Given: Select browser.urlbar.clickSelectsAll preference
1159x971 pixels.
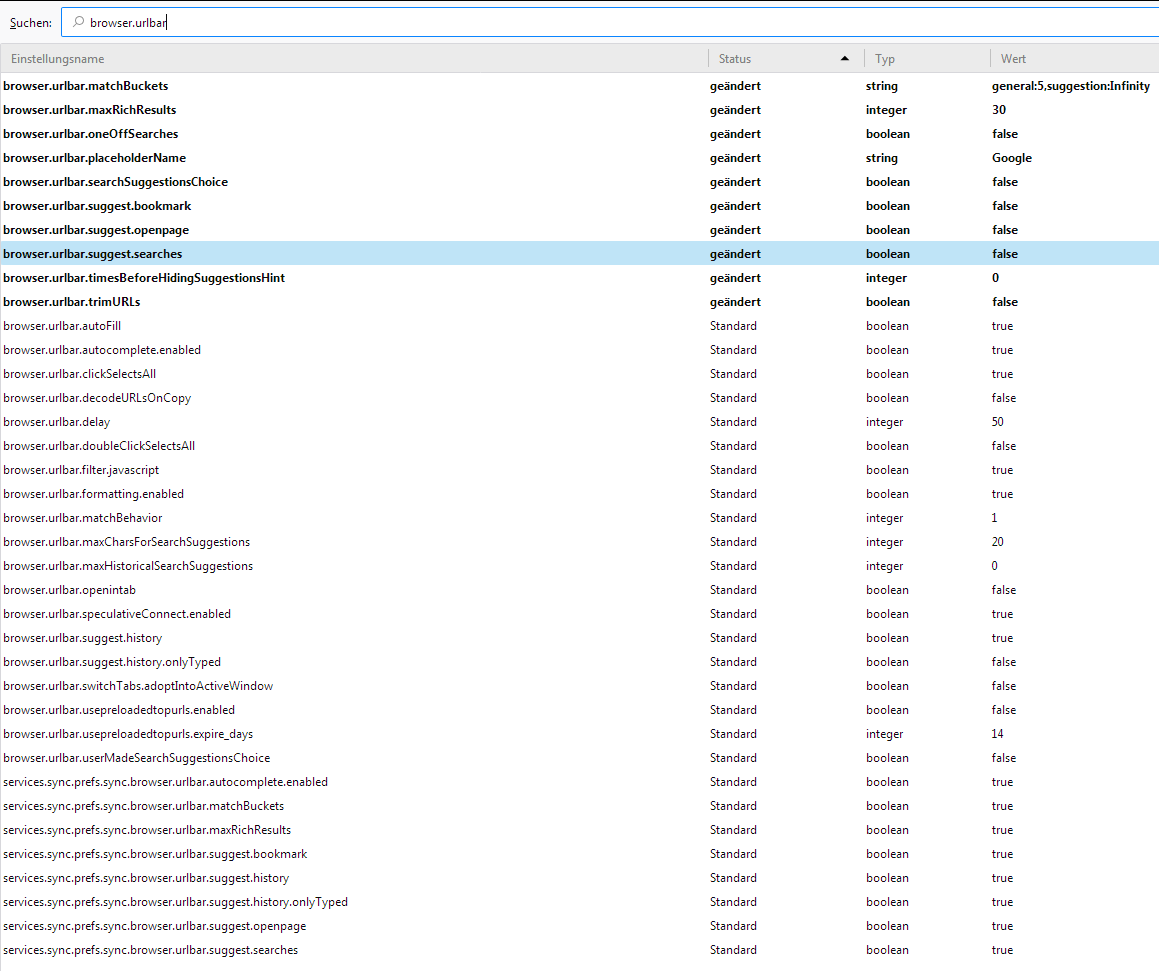Looking at the screenshot, I should (x=580, y=374).
